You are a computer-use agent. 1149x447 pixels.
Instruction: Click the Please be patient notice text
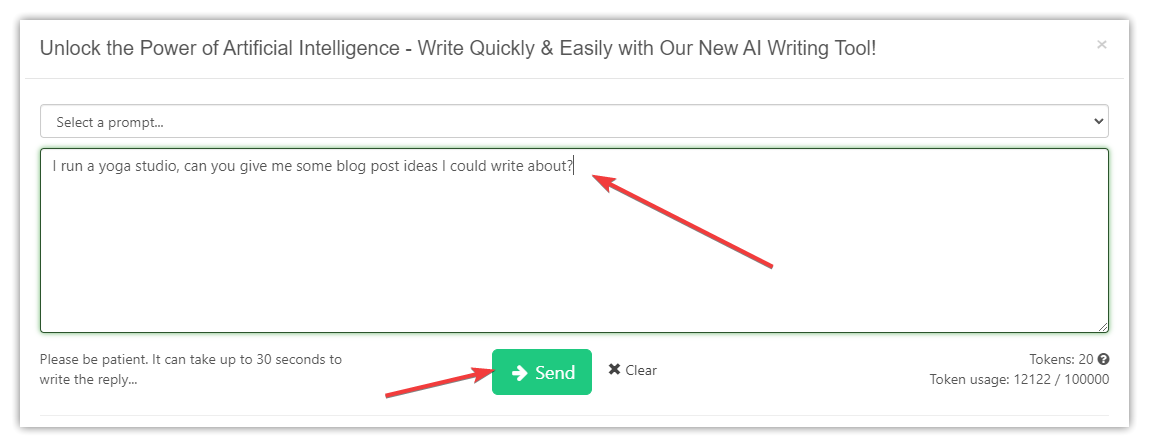tap(191, 370)
